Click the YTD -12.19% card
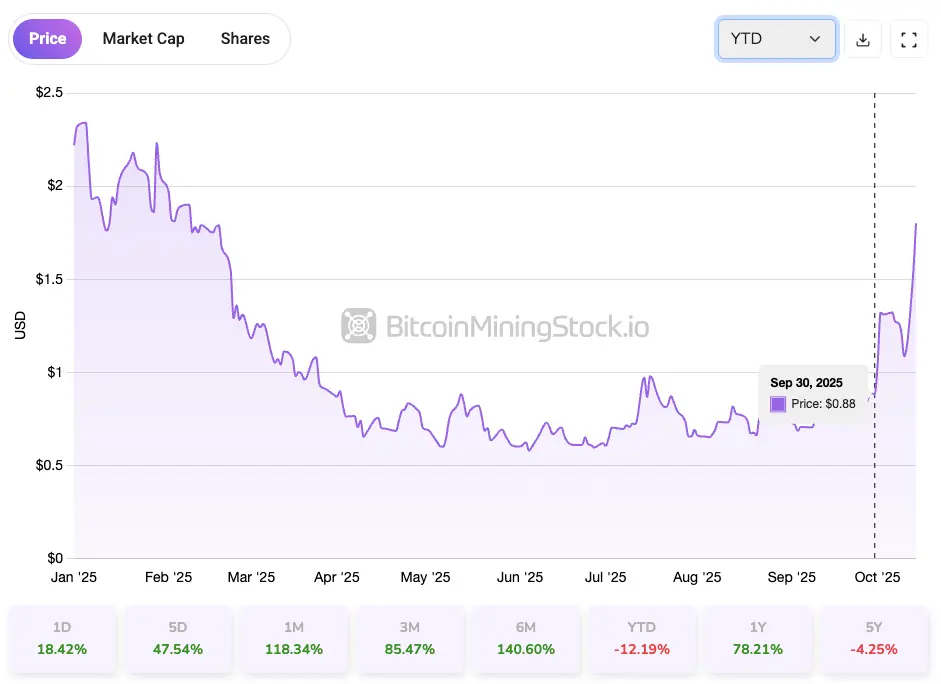Screen dimensions: 941x684 point(641,638)
